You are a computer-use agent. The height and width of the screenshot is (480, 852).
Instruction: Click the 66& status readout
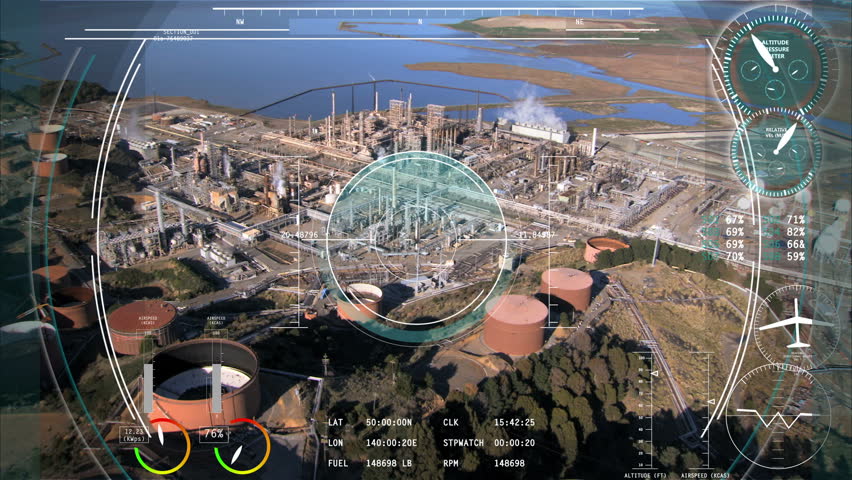795,245
